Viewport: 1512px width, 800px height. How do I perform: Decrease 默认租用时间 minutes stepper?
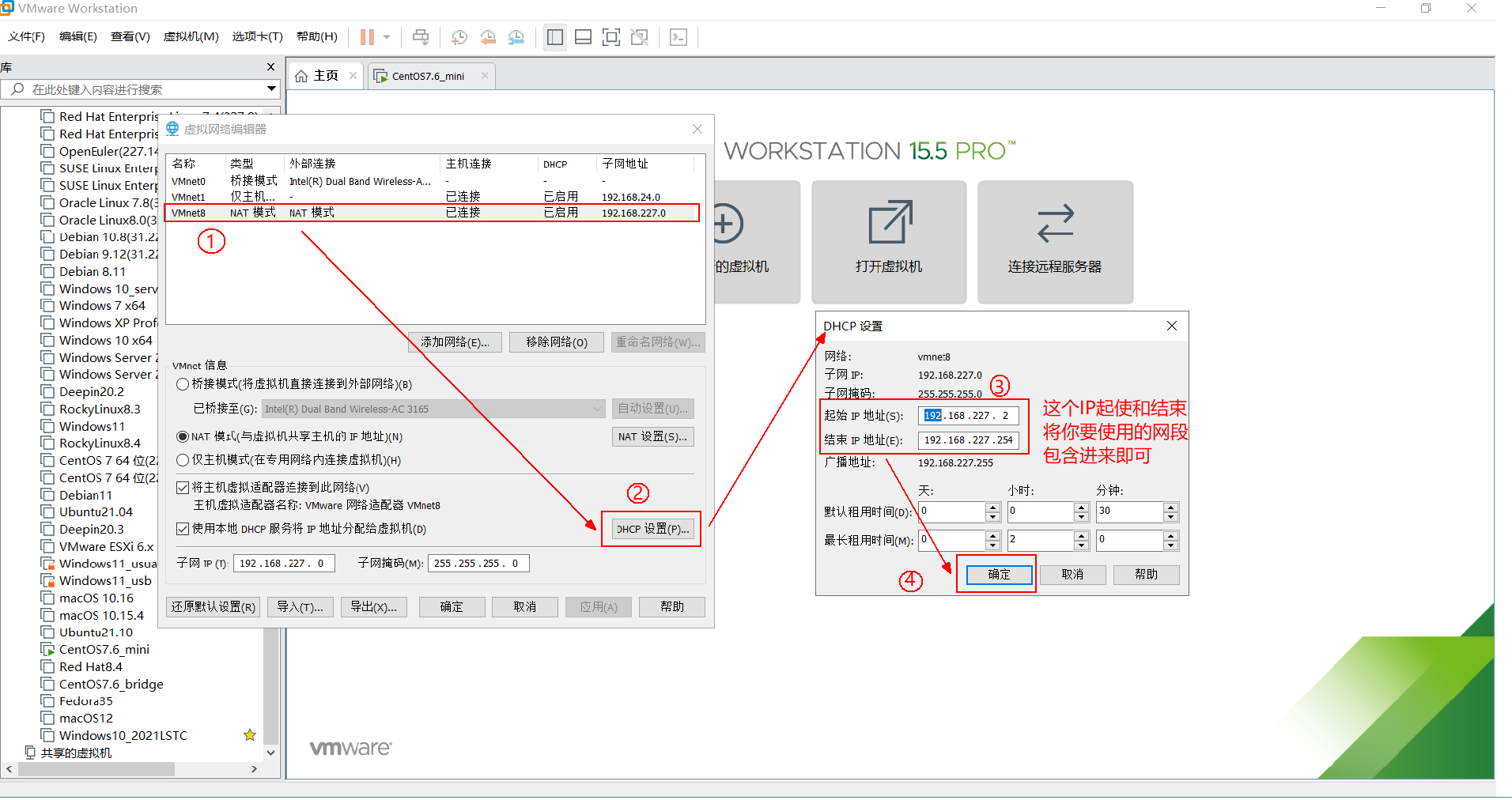[1171, 517]
